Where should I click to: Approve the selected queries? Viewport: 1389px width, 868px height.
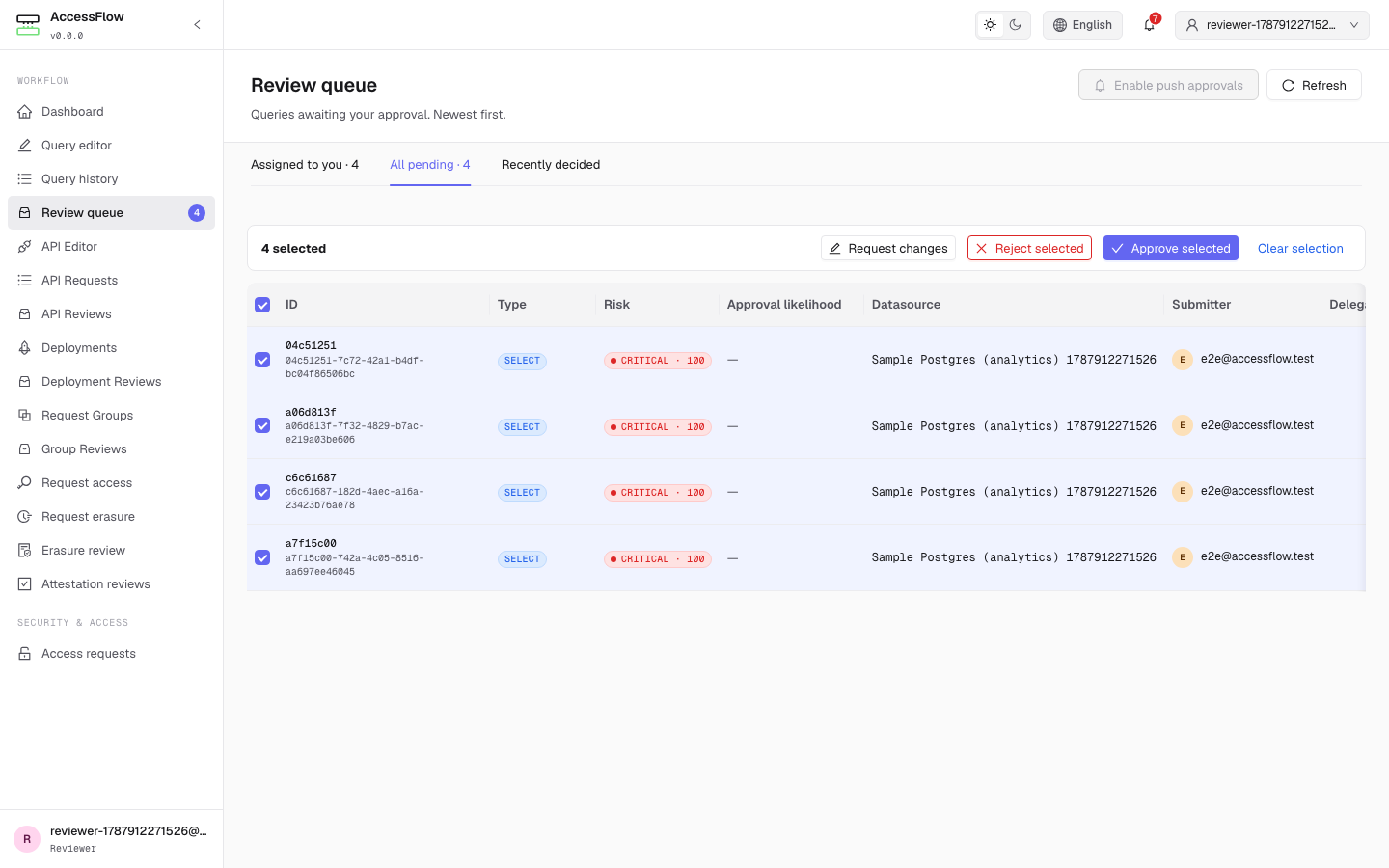(1171, 248)
